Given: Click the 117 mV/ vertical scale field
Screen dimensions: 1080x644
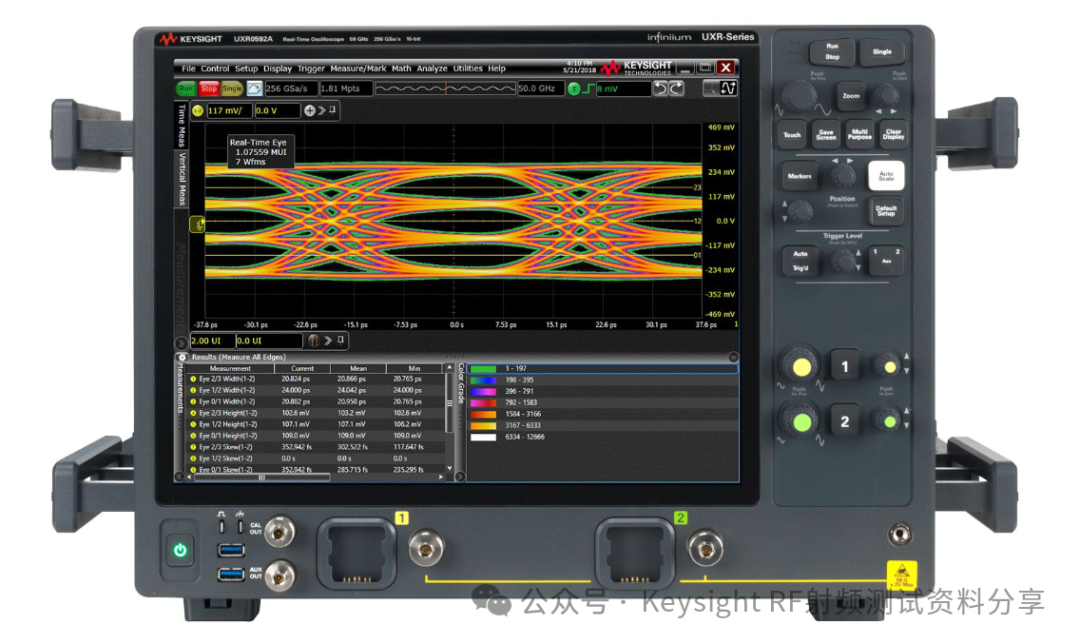Looking at the screenshot, I should tap(228, 111).
